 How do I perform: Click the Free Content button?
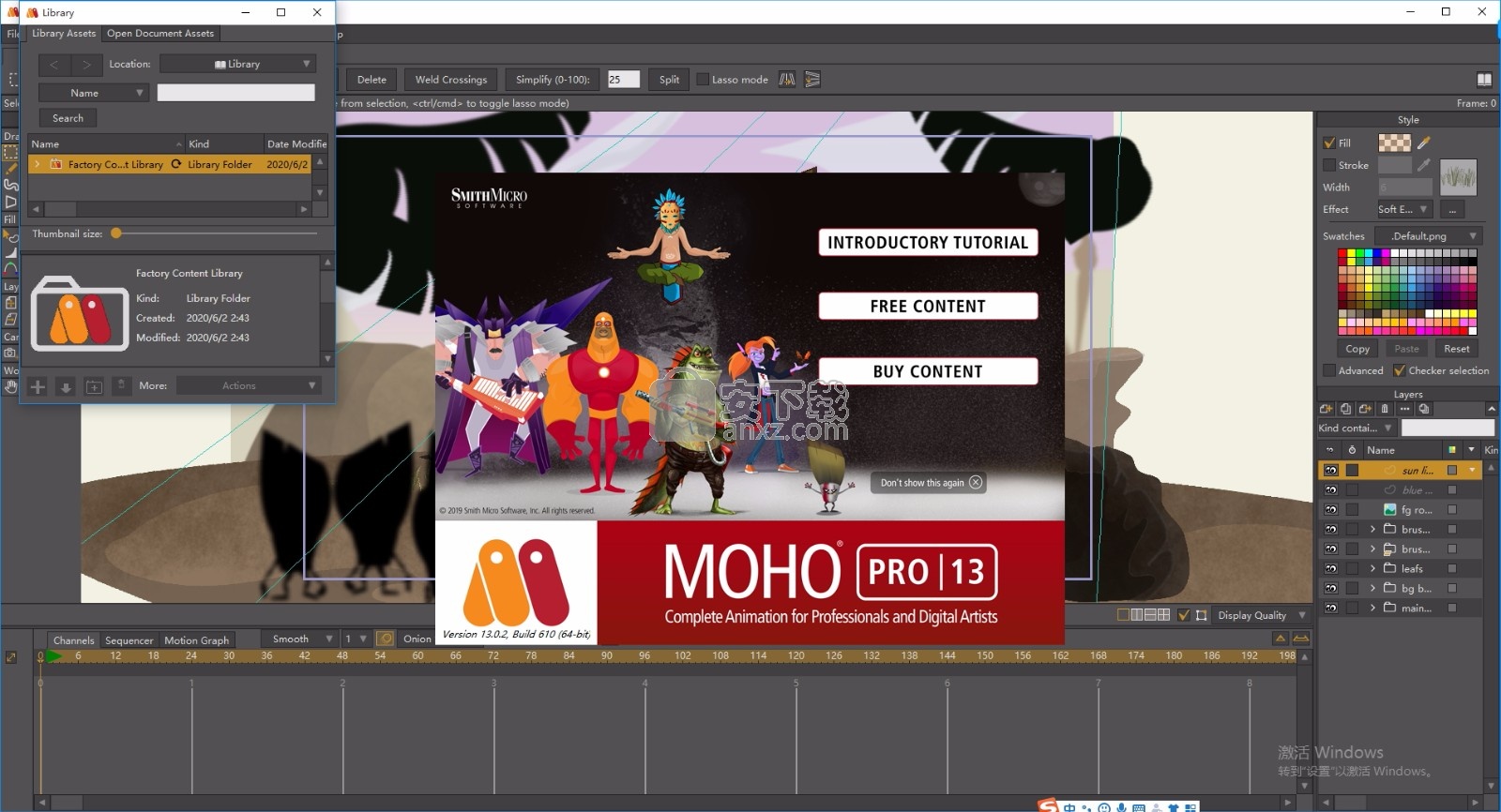928,307
